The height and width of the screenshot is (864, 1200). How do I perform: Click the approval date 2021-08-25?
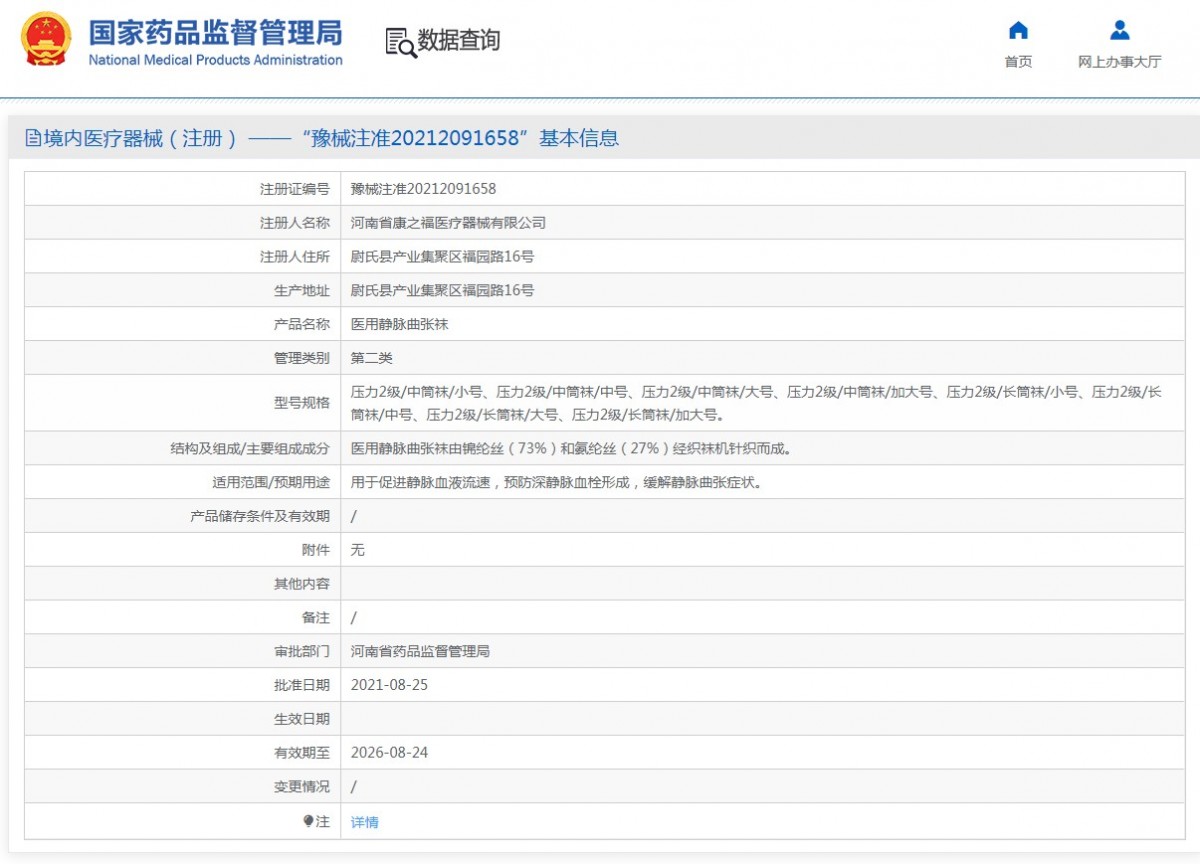[389, 685]
